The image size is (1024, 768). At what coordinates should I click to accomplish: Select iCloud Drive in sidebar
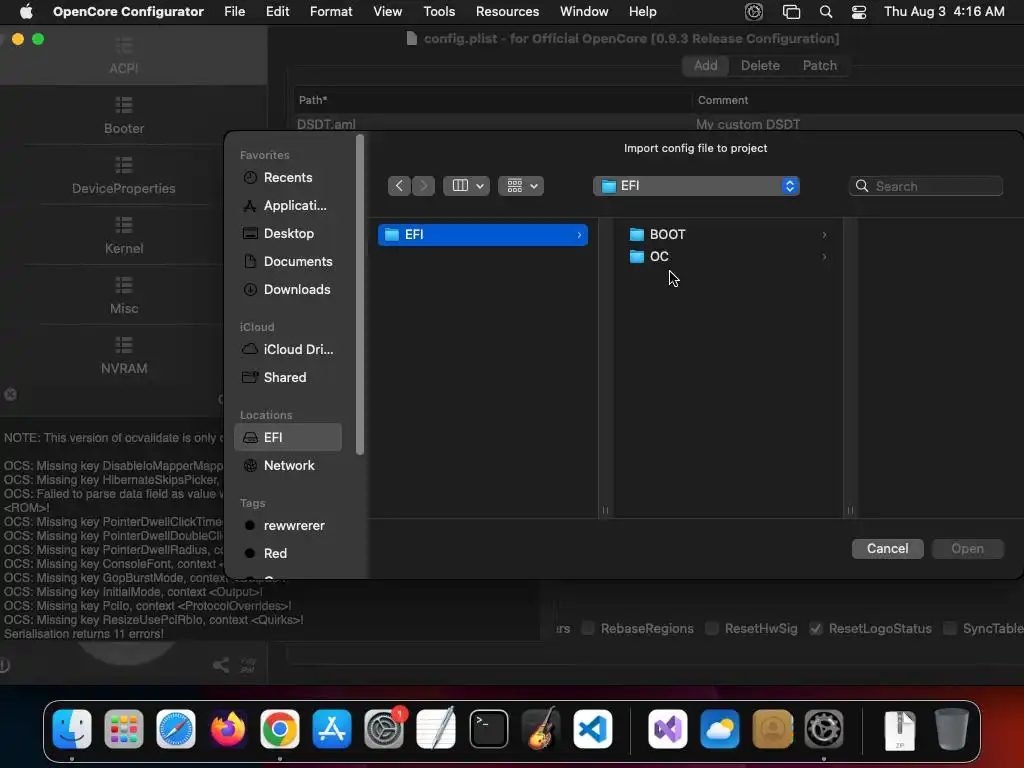pos(287,350)
